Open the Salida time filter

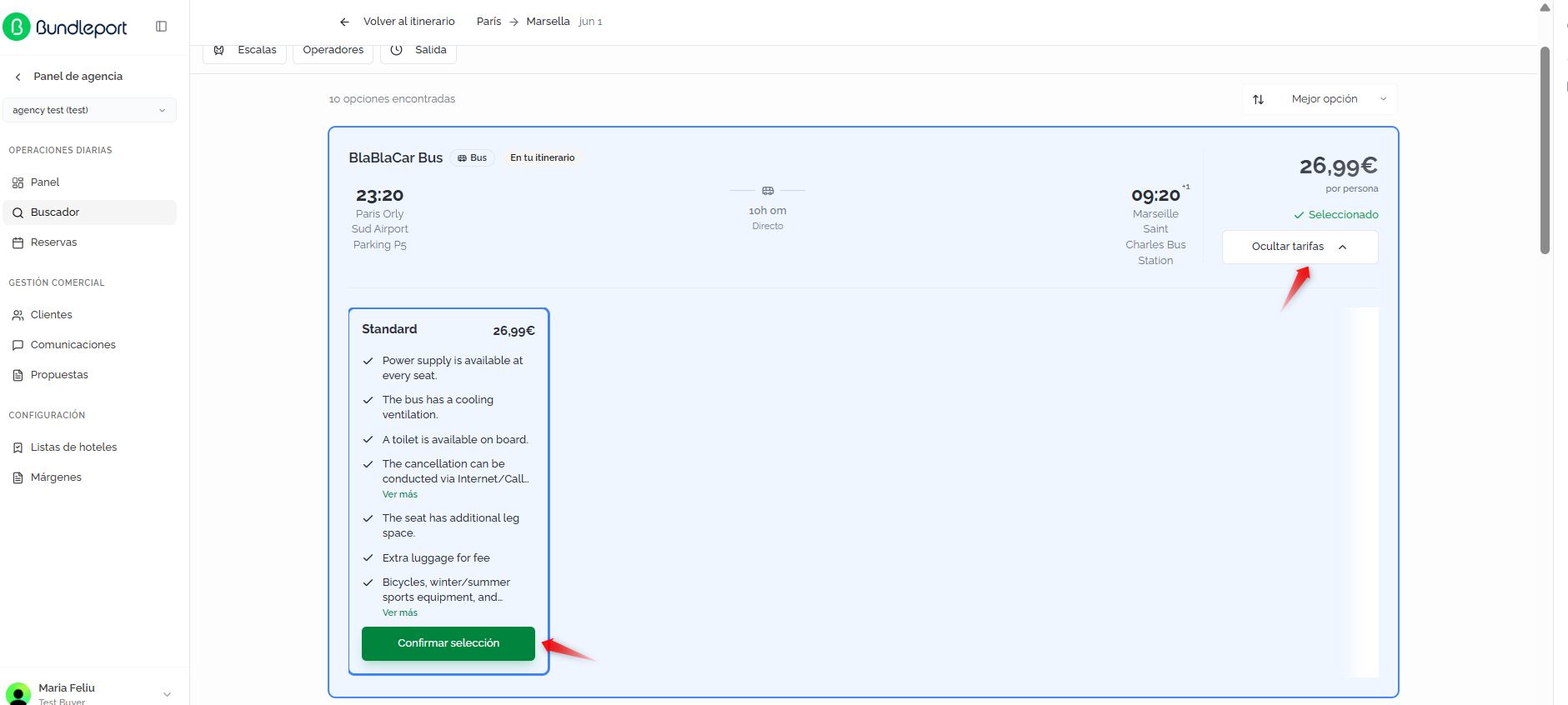click(418, 50)
